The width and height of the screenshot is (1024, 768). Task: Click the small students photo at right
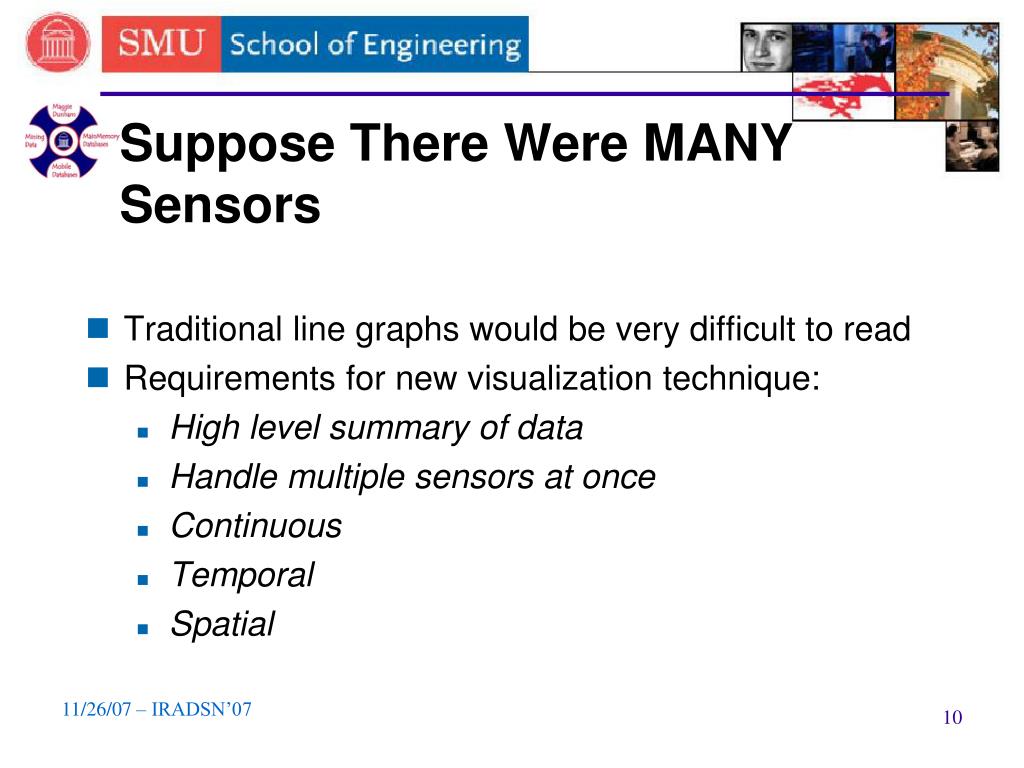972,146
